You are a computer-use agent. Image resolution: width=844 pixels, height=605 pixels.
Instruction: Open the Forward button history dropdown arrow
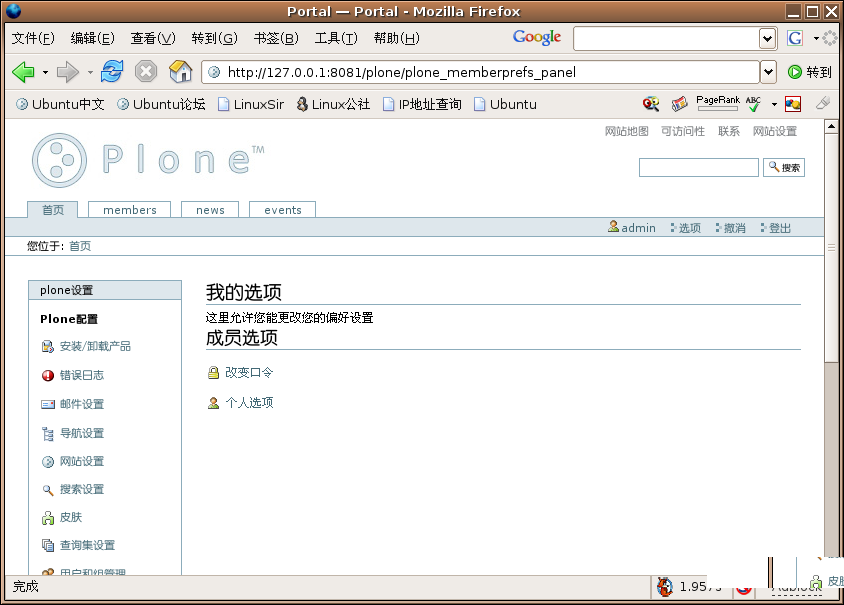(x=90, y=72)
